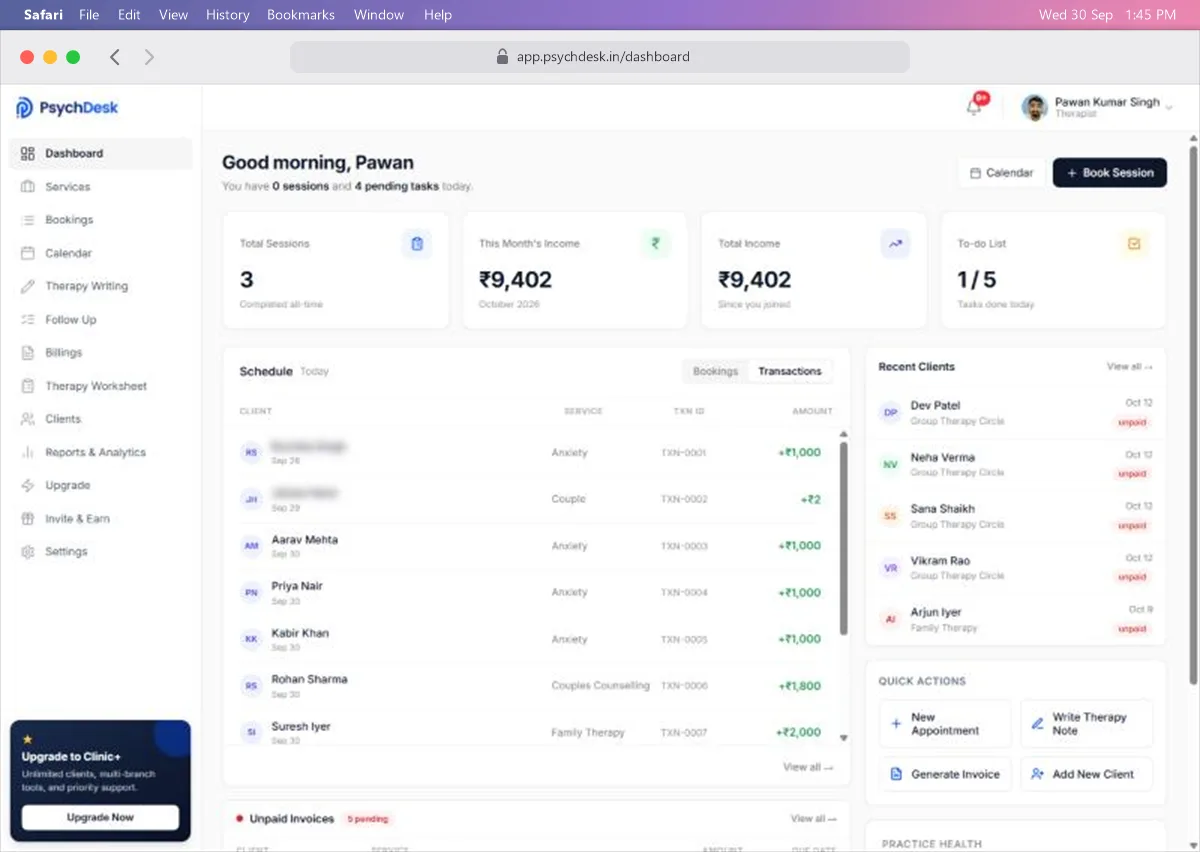Click the Reports & Analytics chart icon
This screenshot has width=1200, height=852.
(x=27, y=452)
